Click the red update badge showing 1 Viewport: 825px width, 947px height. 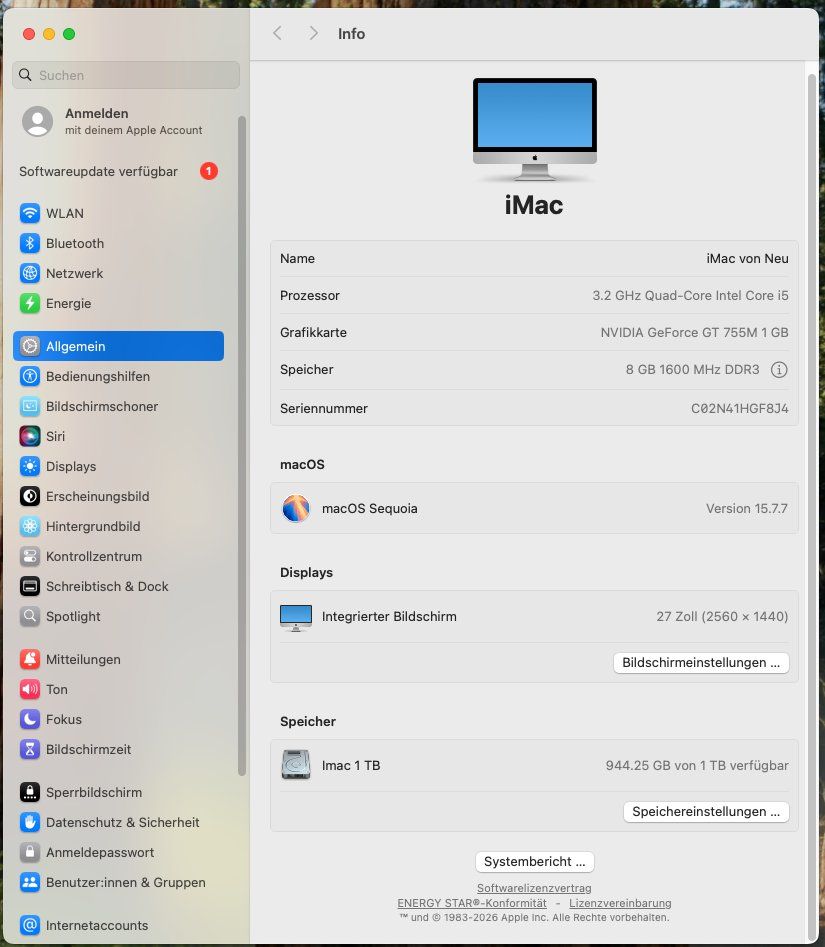[x=209, y=172]
